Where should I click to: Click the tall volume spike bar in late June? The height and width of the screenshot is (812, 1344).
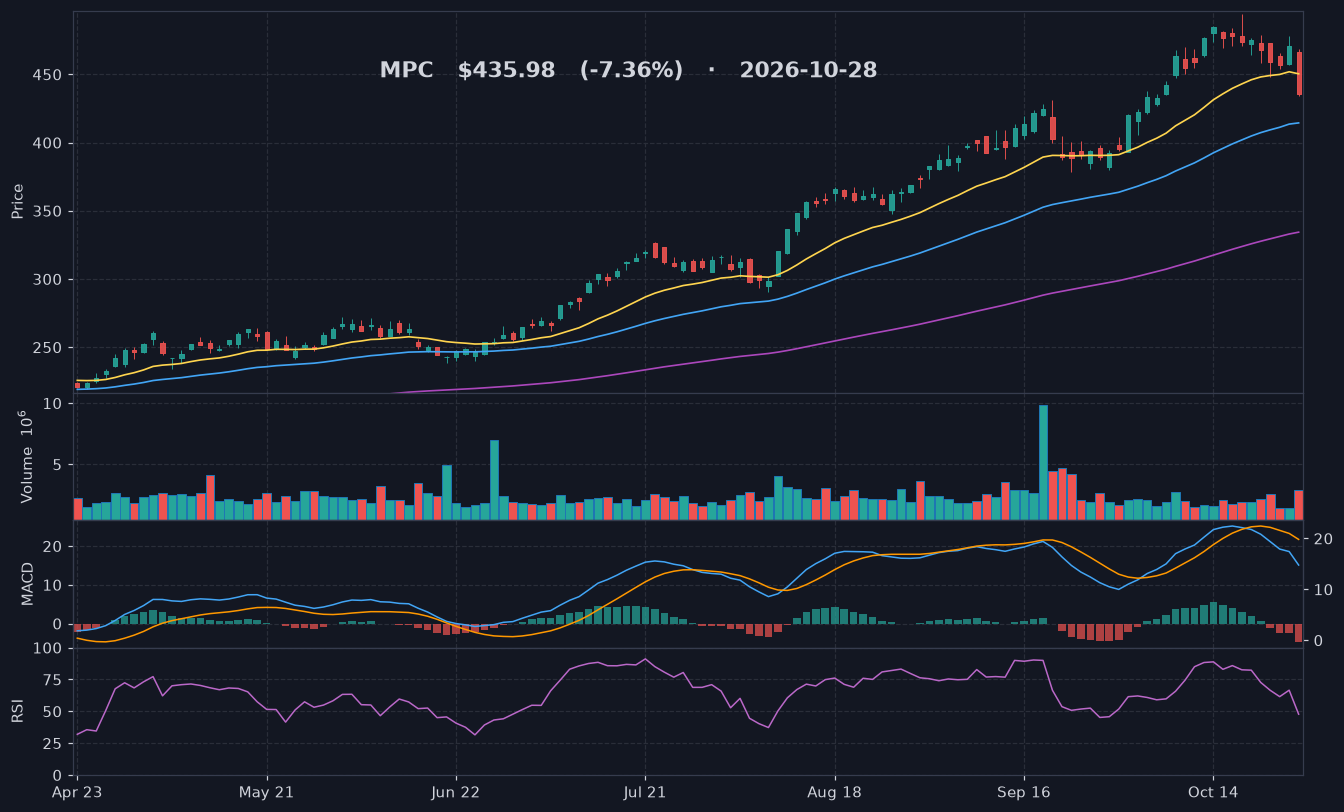[494, 480]
